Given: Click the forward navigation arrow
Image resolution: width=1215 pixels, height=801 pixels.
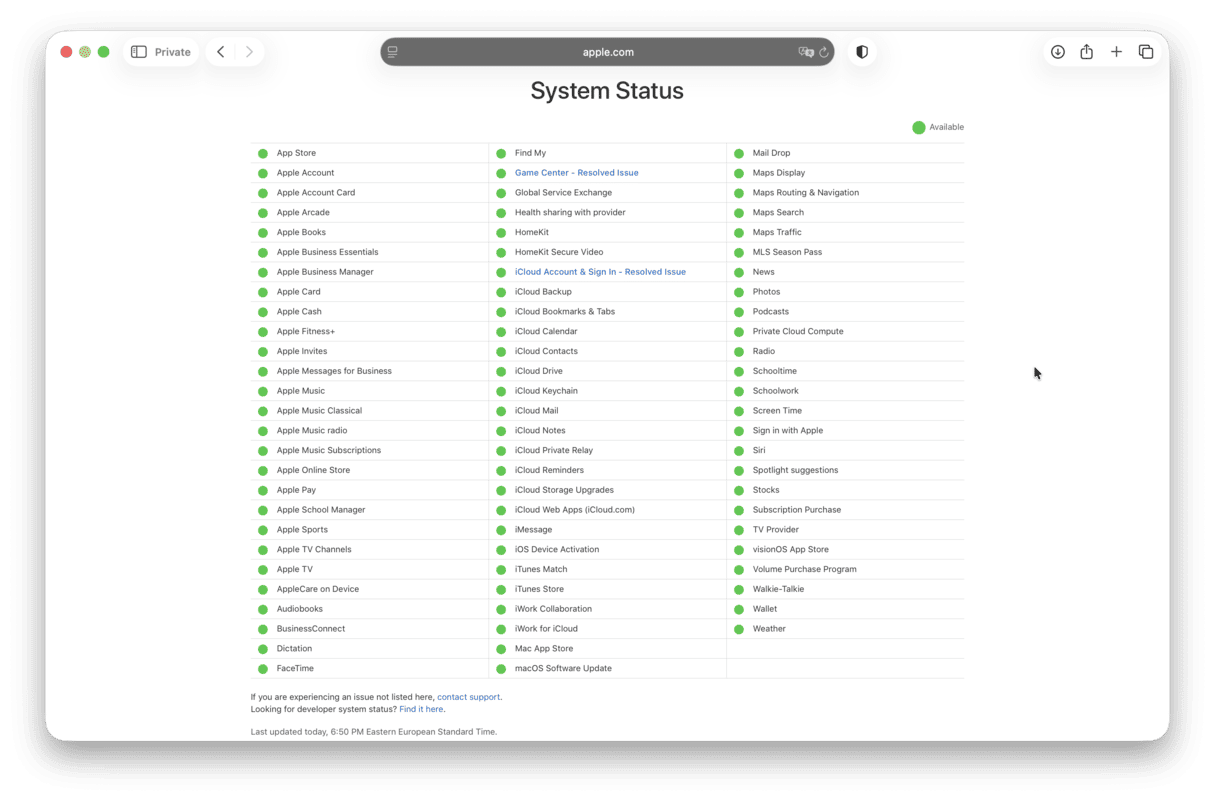Looking at the screenshot, I should click(x=248, y=51).
